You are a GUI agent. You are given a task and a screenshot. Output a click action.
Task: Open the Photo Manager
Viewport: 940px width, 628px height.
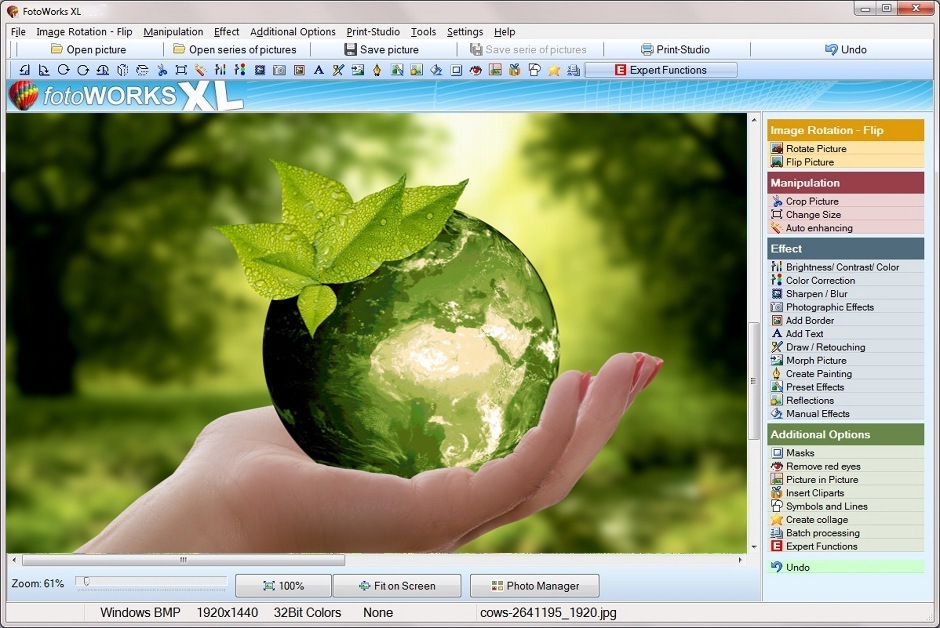534,585
